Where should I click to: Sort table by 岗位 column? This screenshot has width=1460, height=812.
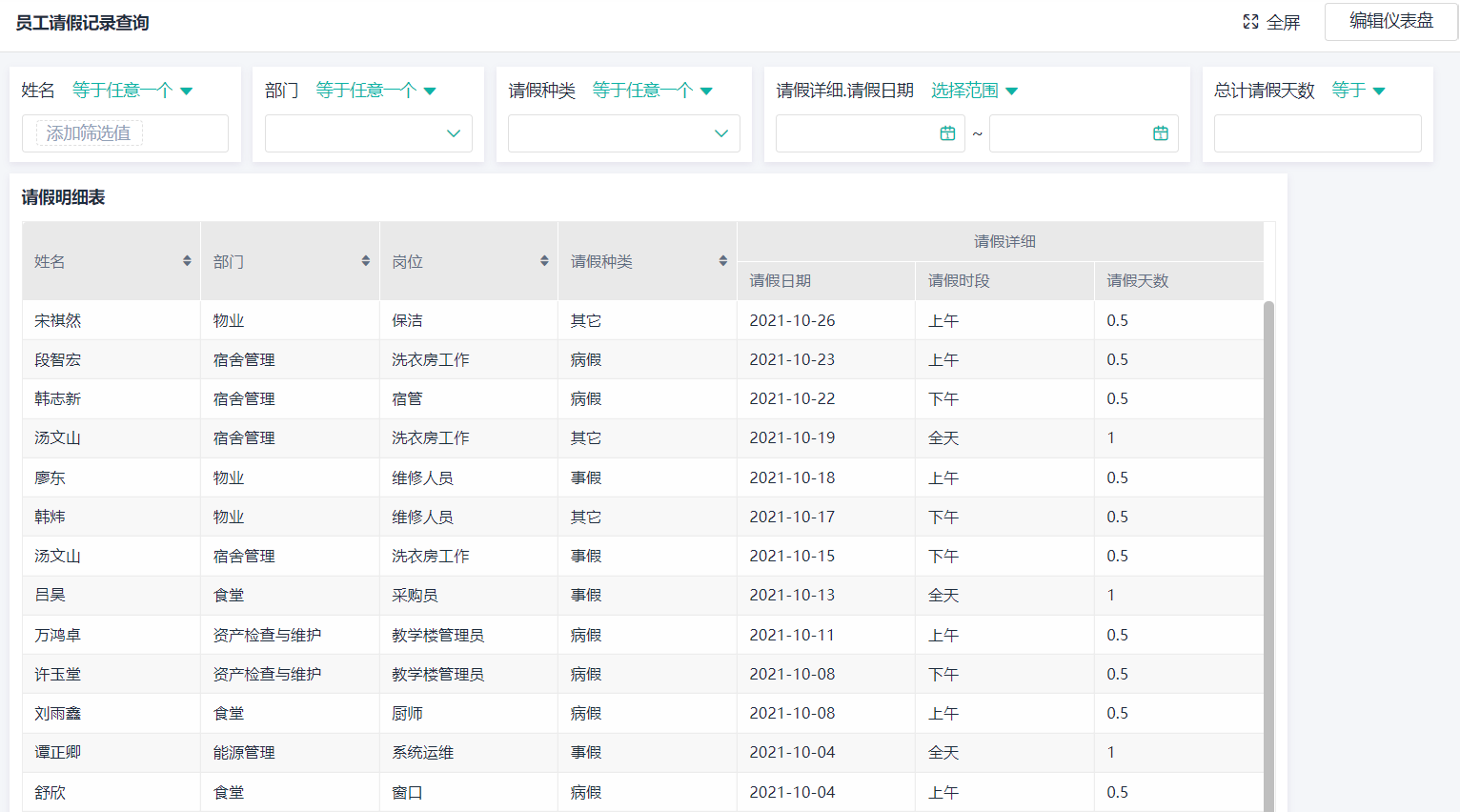point(544,261)
